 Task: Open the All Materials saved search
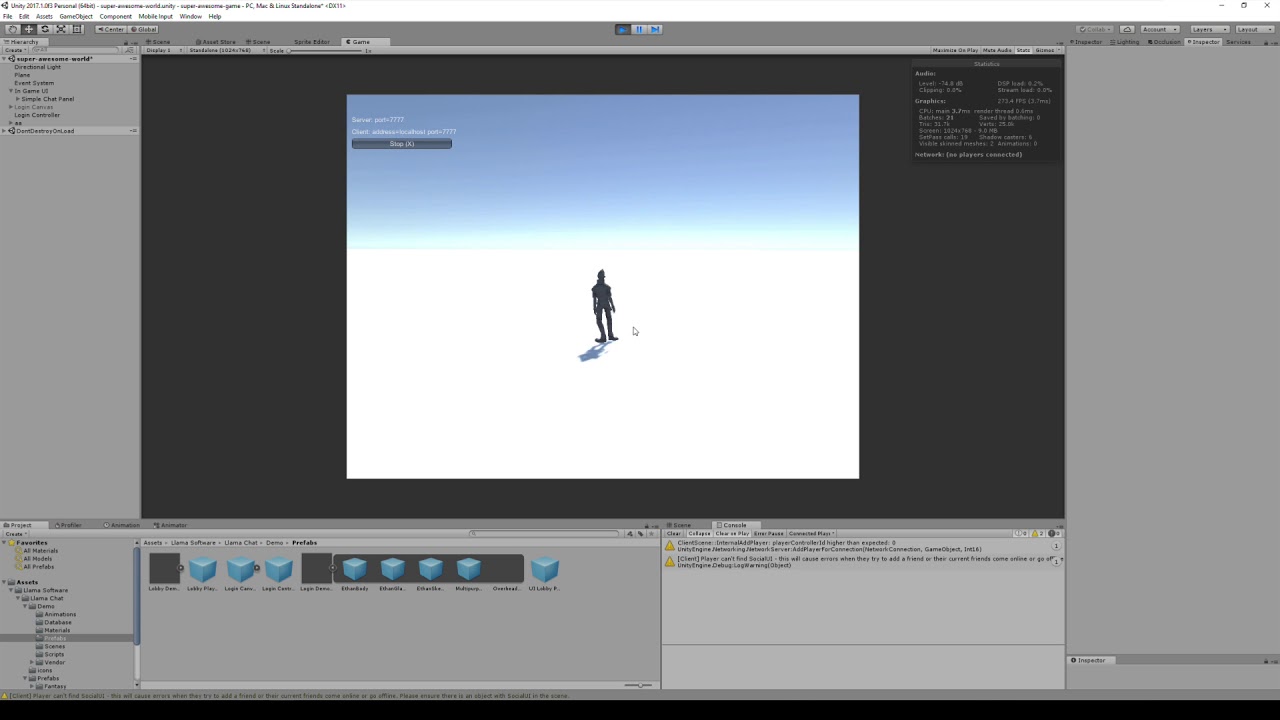coord(41,551)
